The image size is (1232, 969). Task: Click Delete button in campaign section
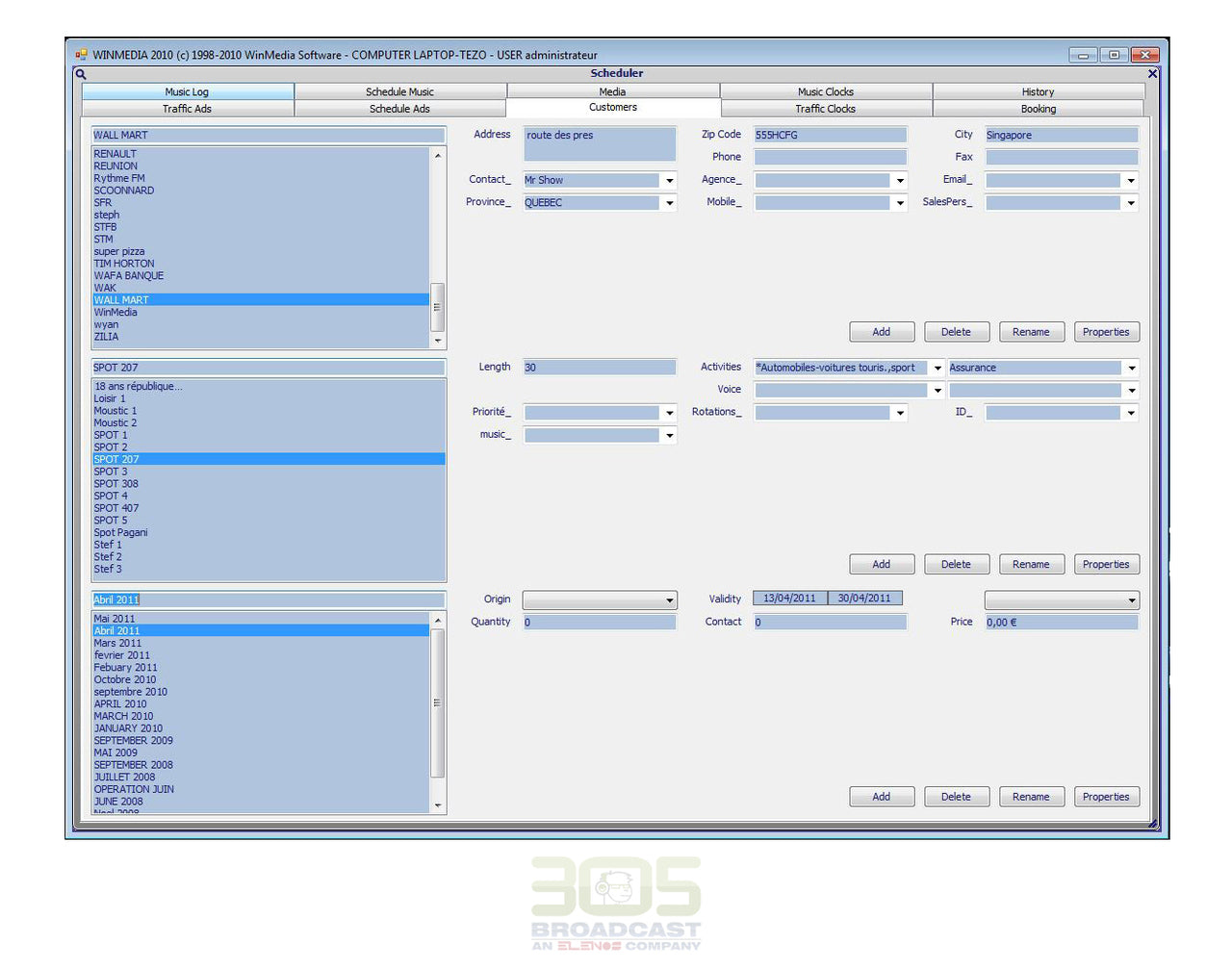(955, 797)
